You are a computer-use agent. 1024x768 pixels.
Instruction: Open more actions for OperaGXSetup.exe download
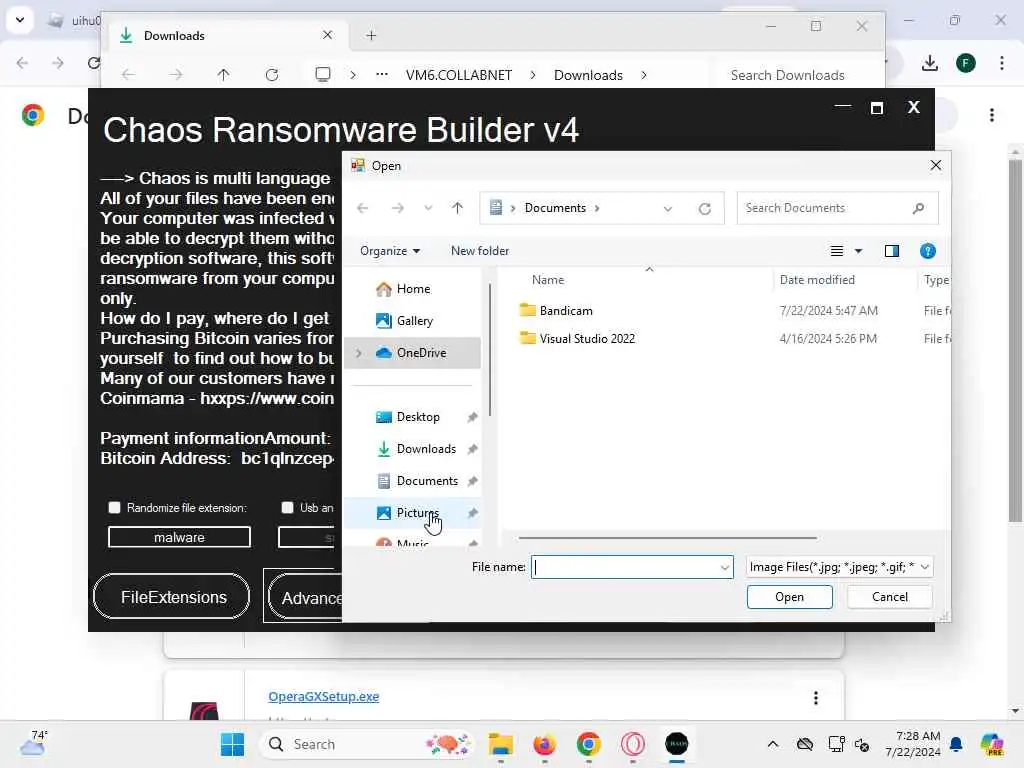(816, 698)
